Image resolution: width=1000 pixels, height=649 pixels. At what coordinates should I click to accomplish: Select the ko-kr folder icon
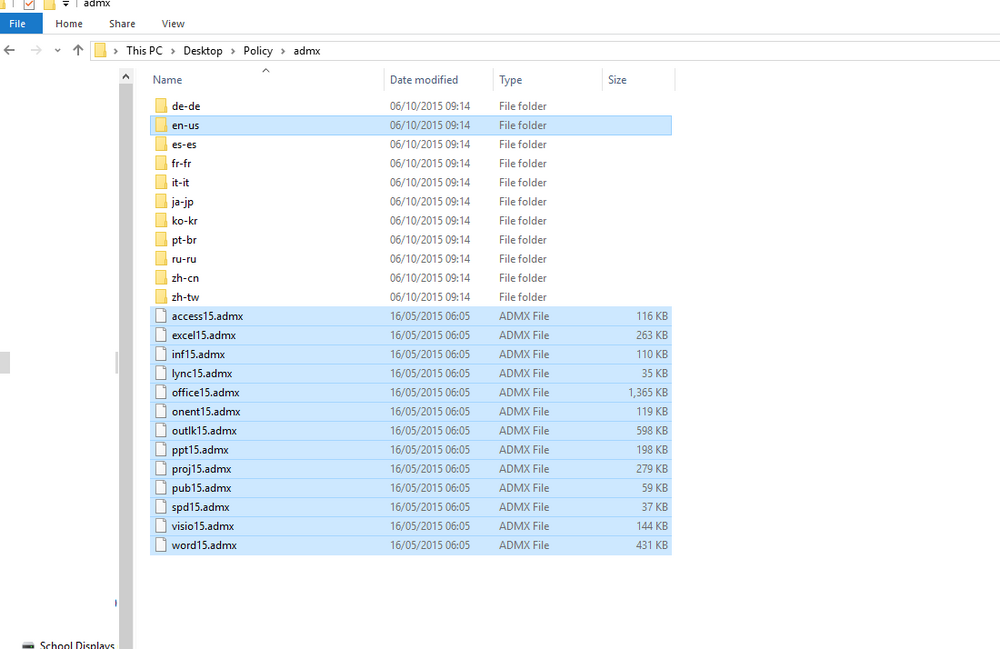pyautogui.click(x=161, y=221)
